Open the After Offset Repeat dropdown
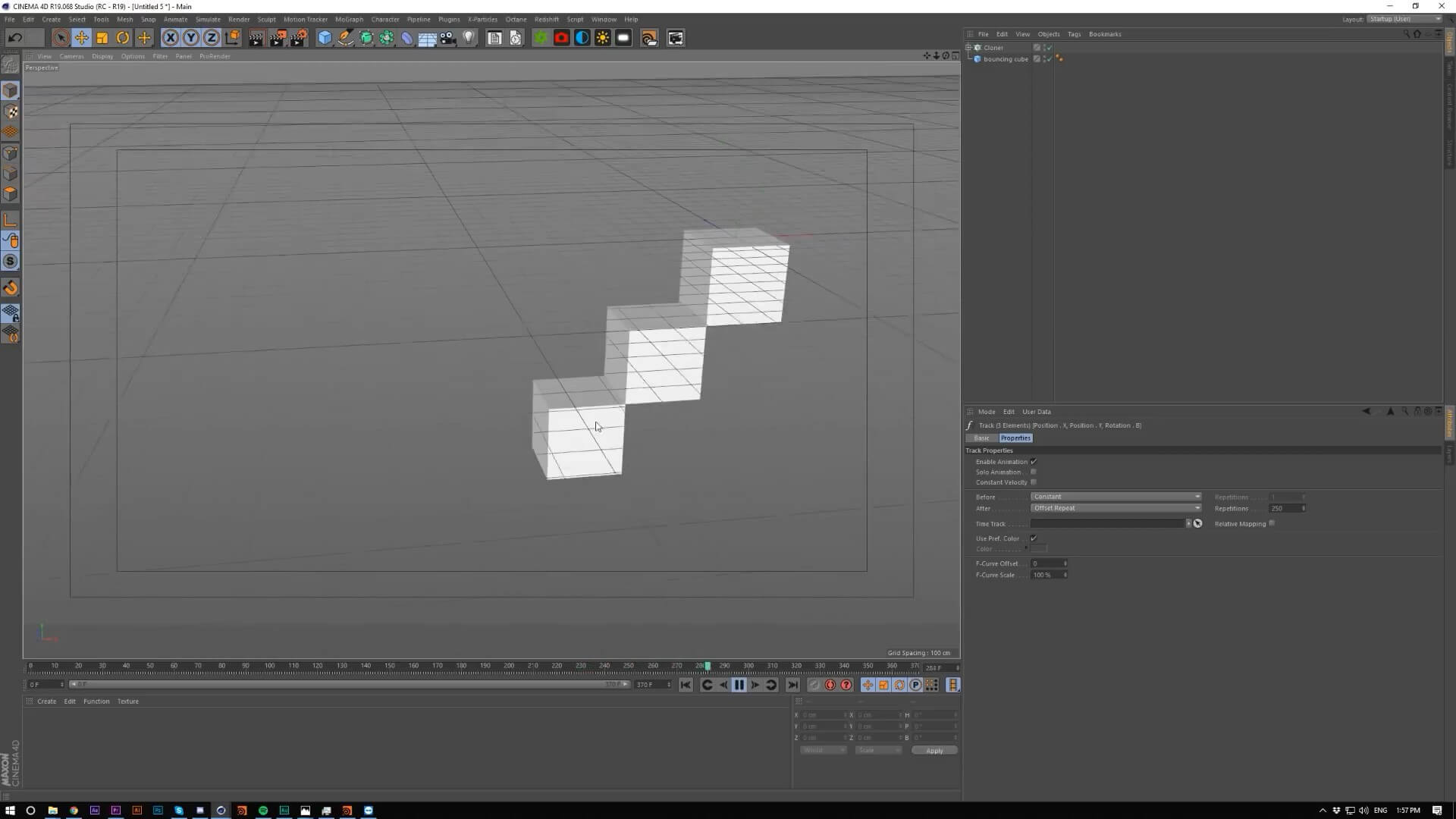Viewport: 1456px width, 819px height. coord(1116,508)
